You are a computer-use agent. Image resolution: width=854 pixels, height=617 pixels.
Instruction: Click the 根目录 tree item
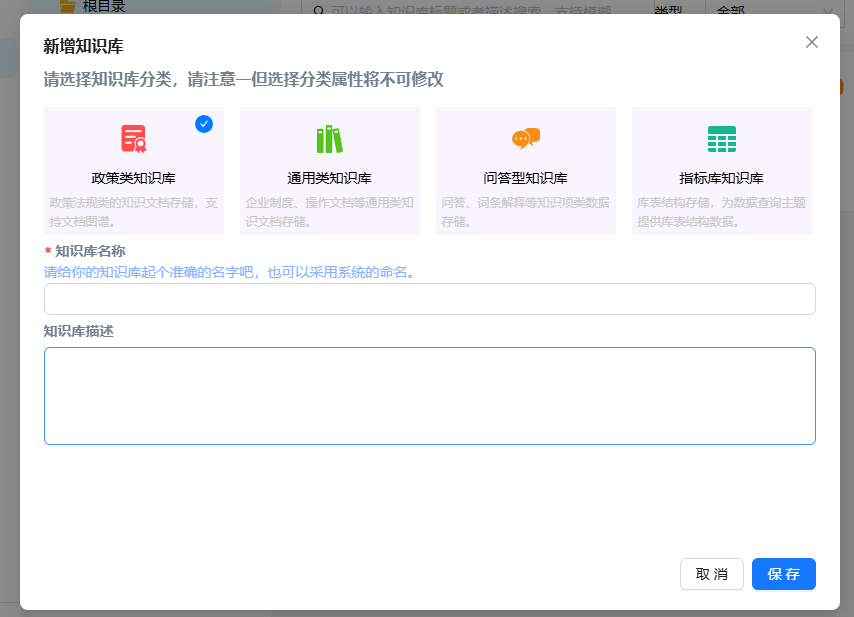(x=104, y=6)
